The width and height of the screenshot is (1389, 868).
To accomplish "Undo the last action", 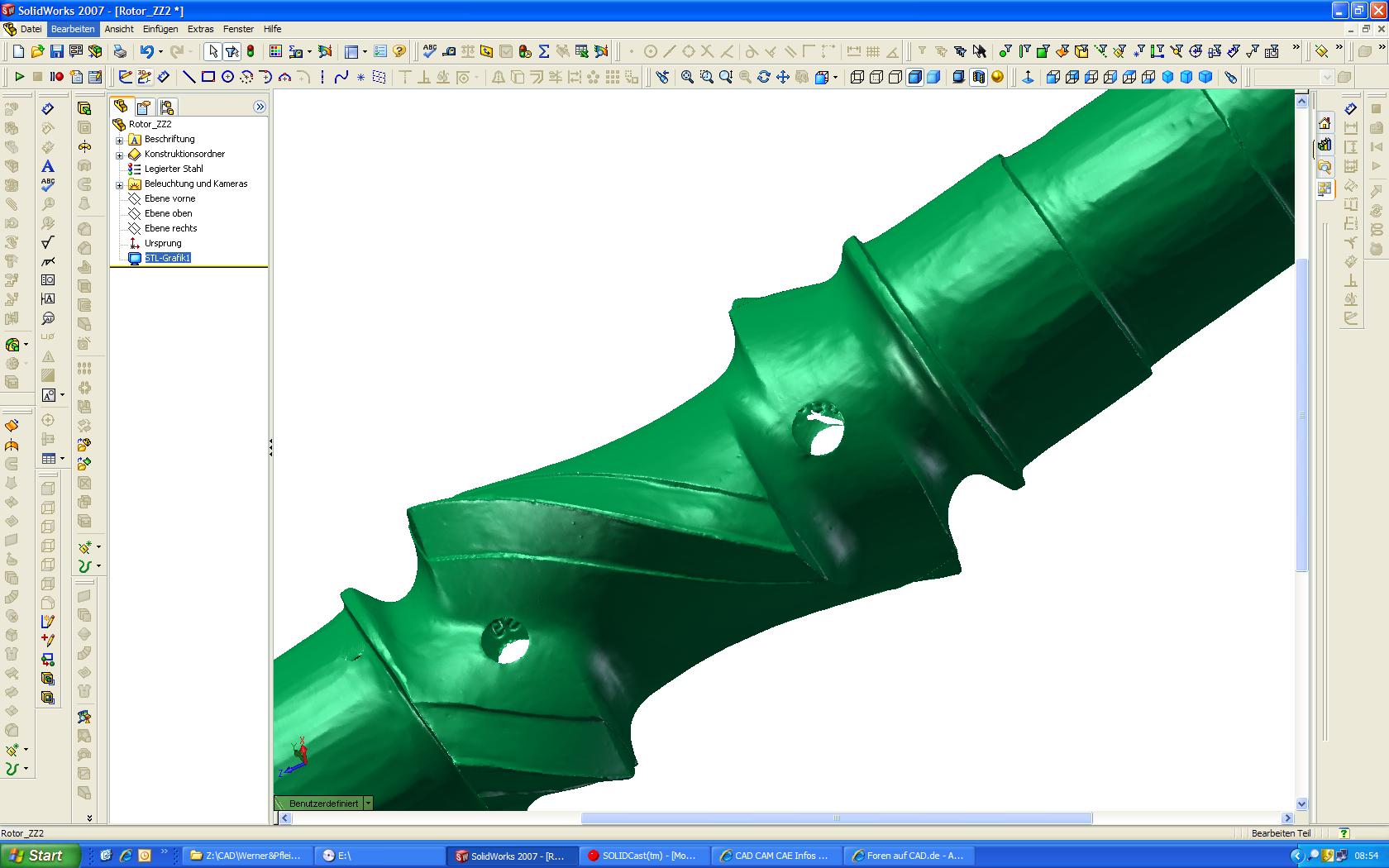I will (146, 51).
